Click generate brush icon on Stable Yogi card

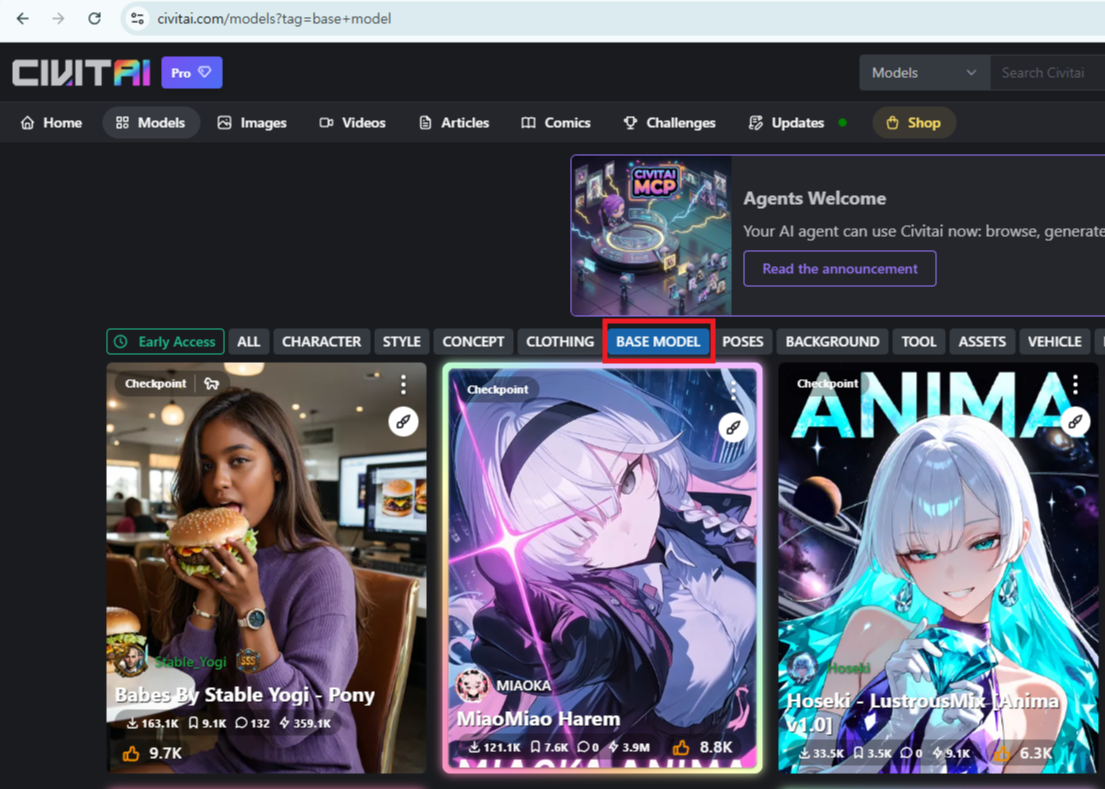(x=403, y=421)
